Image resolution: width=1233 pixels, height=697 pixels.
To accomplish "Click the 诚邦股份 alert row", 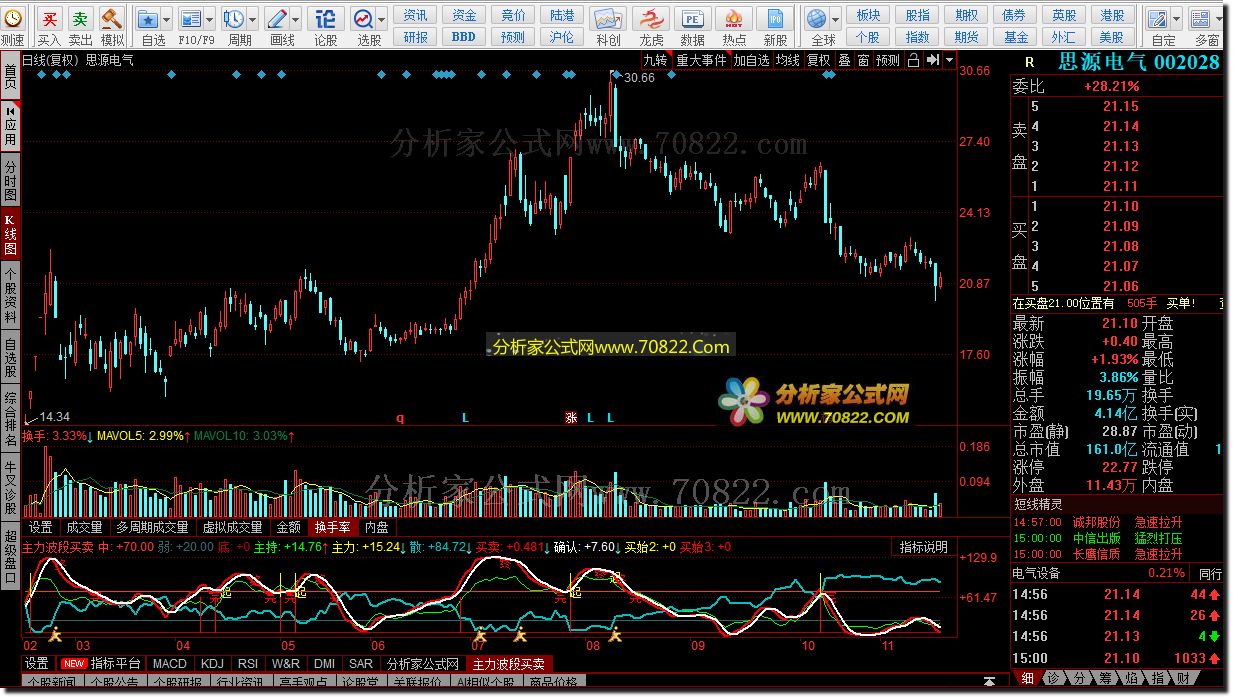I will tap(1118, 522).
